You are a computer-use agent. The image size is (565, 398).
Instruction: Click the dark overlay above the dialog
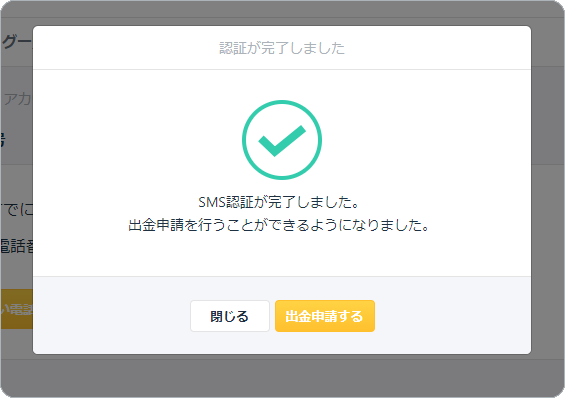pos(282,13)
